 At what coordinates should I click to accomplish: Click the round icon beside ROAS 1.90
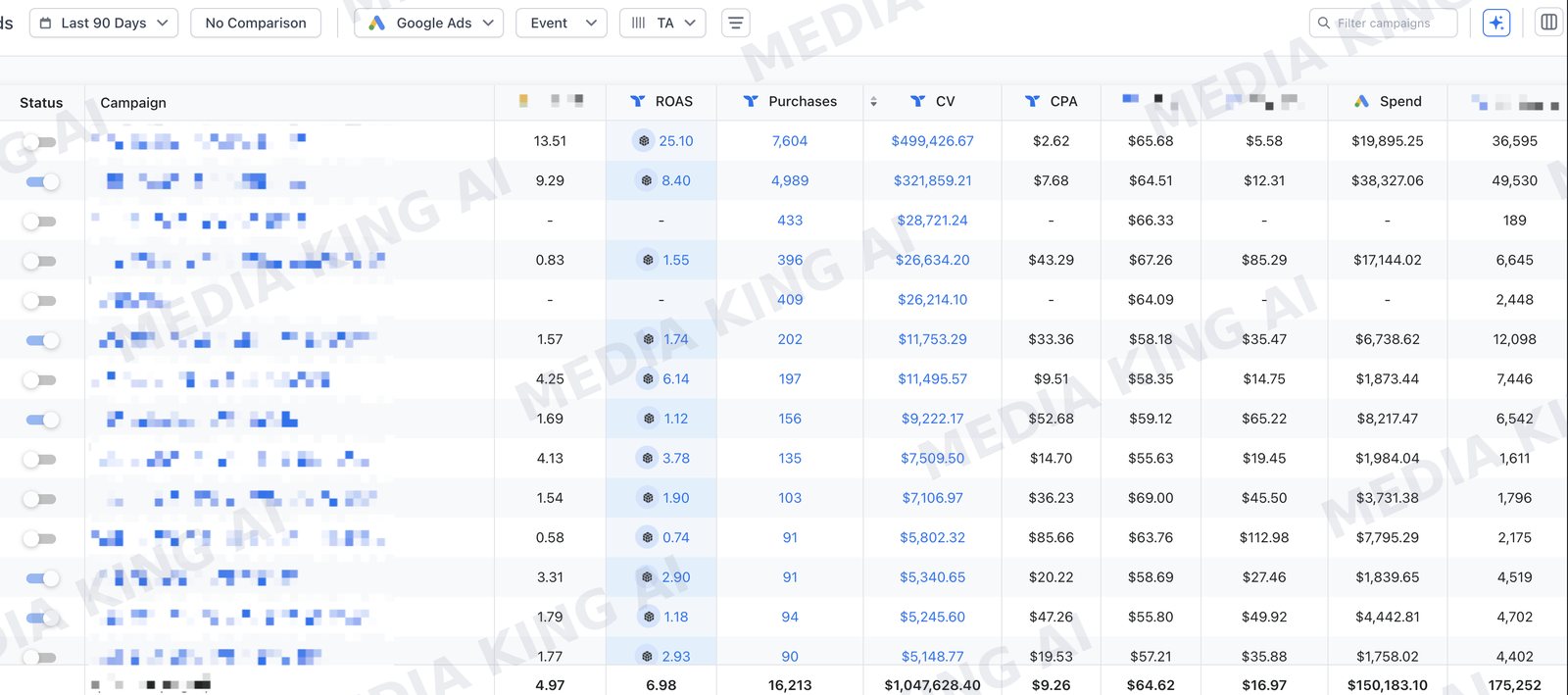648,498
